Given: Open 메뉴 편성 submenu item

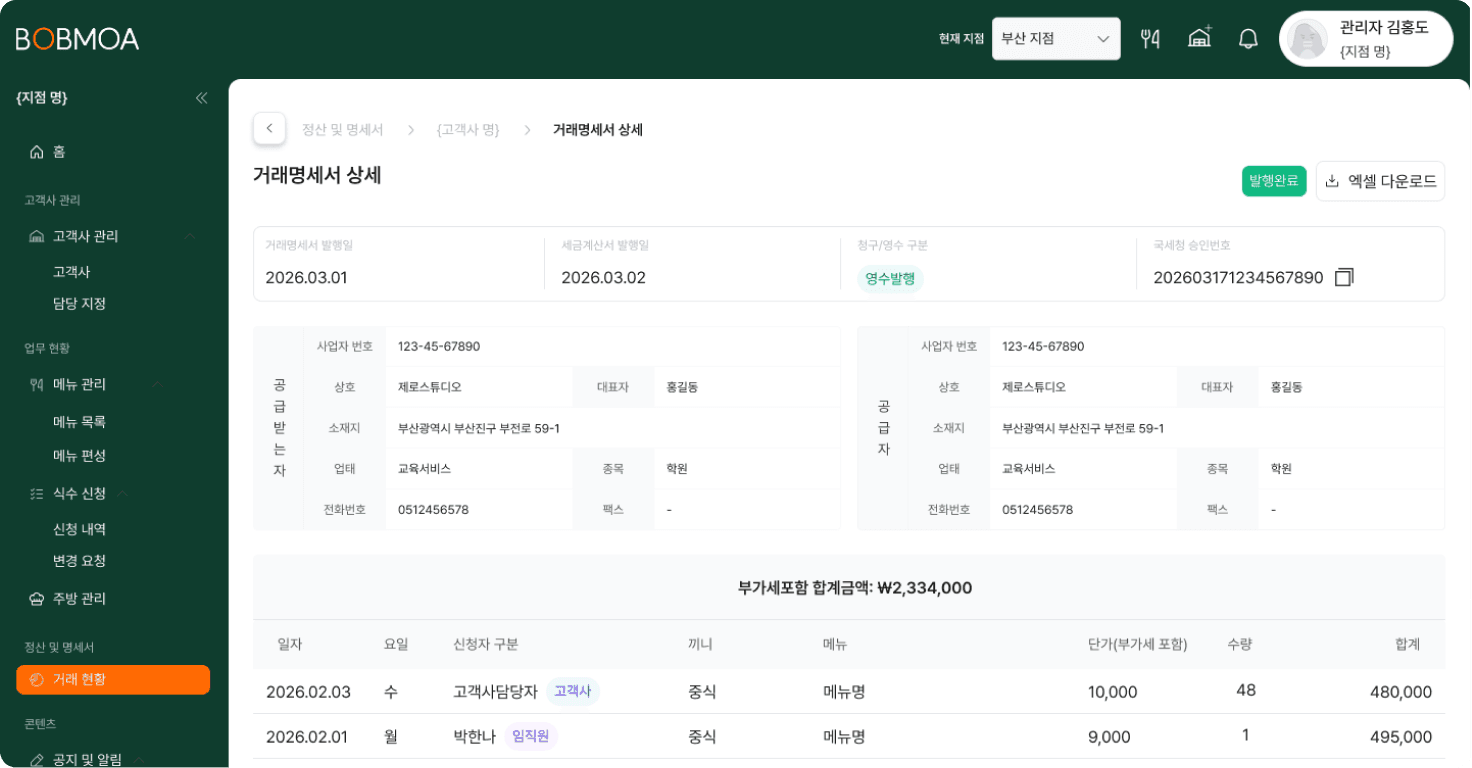Looking at the screenshot, I should tap(79, 456).
